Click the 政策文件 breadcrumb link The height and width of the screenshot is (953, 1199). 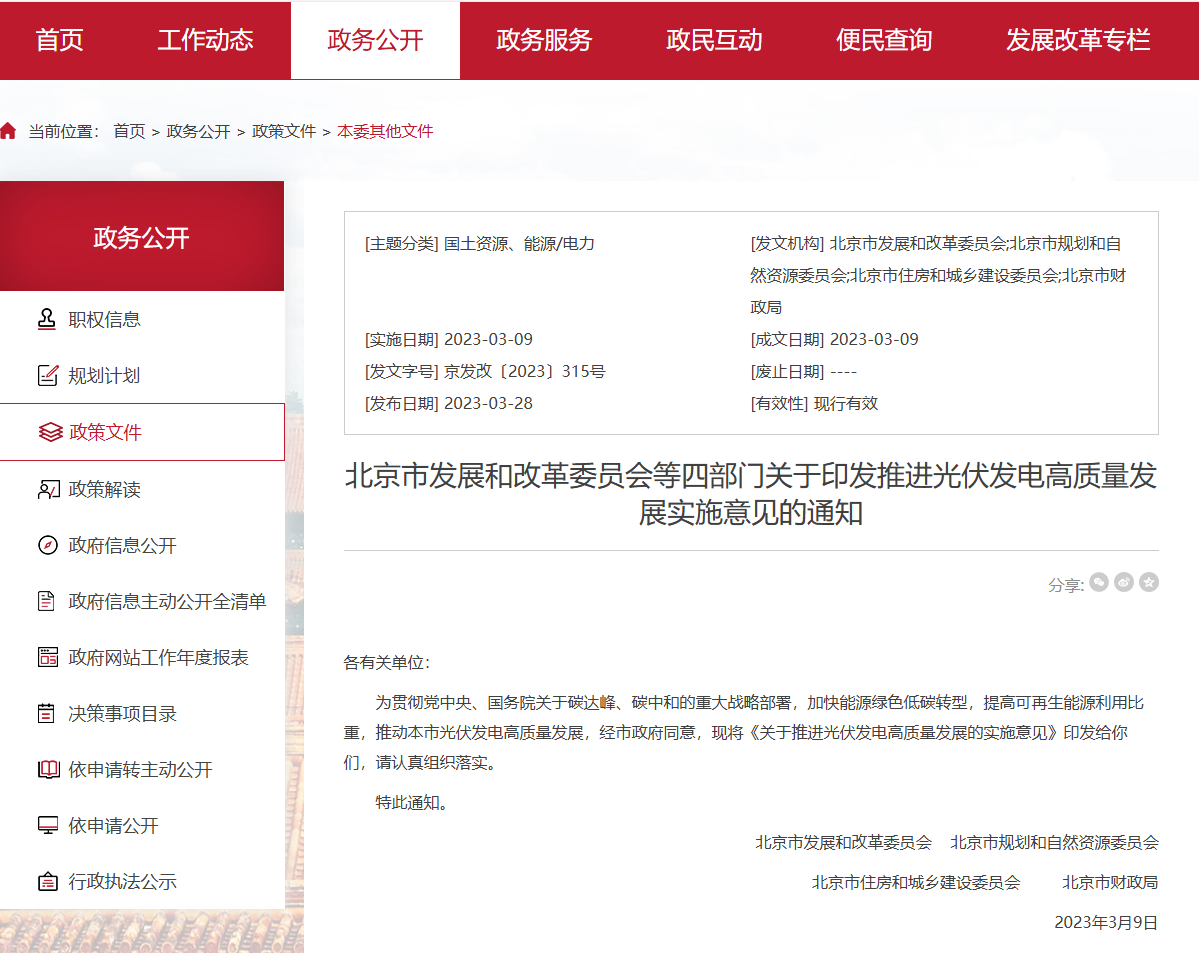pyautogui.click(x=284, y=131)
